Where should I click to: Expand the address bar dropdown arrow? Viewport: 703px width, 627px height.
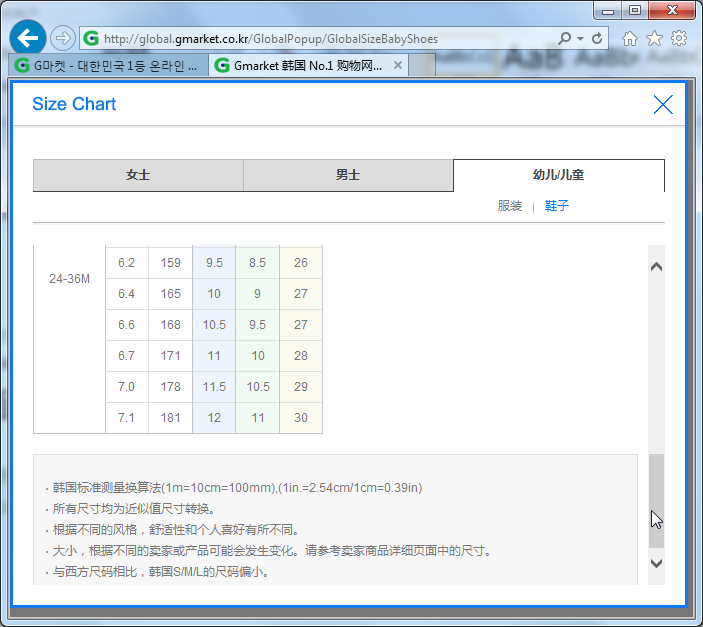coord(580,39)
